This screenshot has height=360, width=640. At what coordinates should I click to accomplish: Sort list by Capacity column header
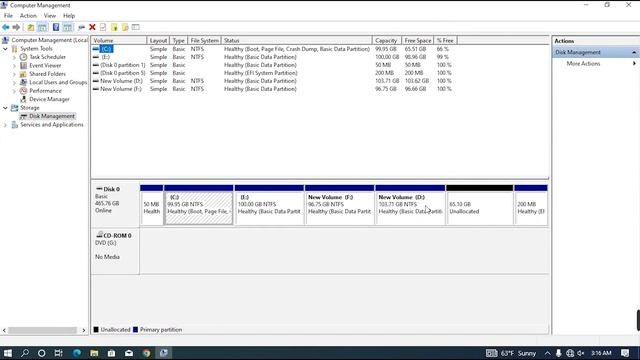387,40
